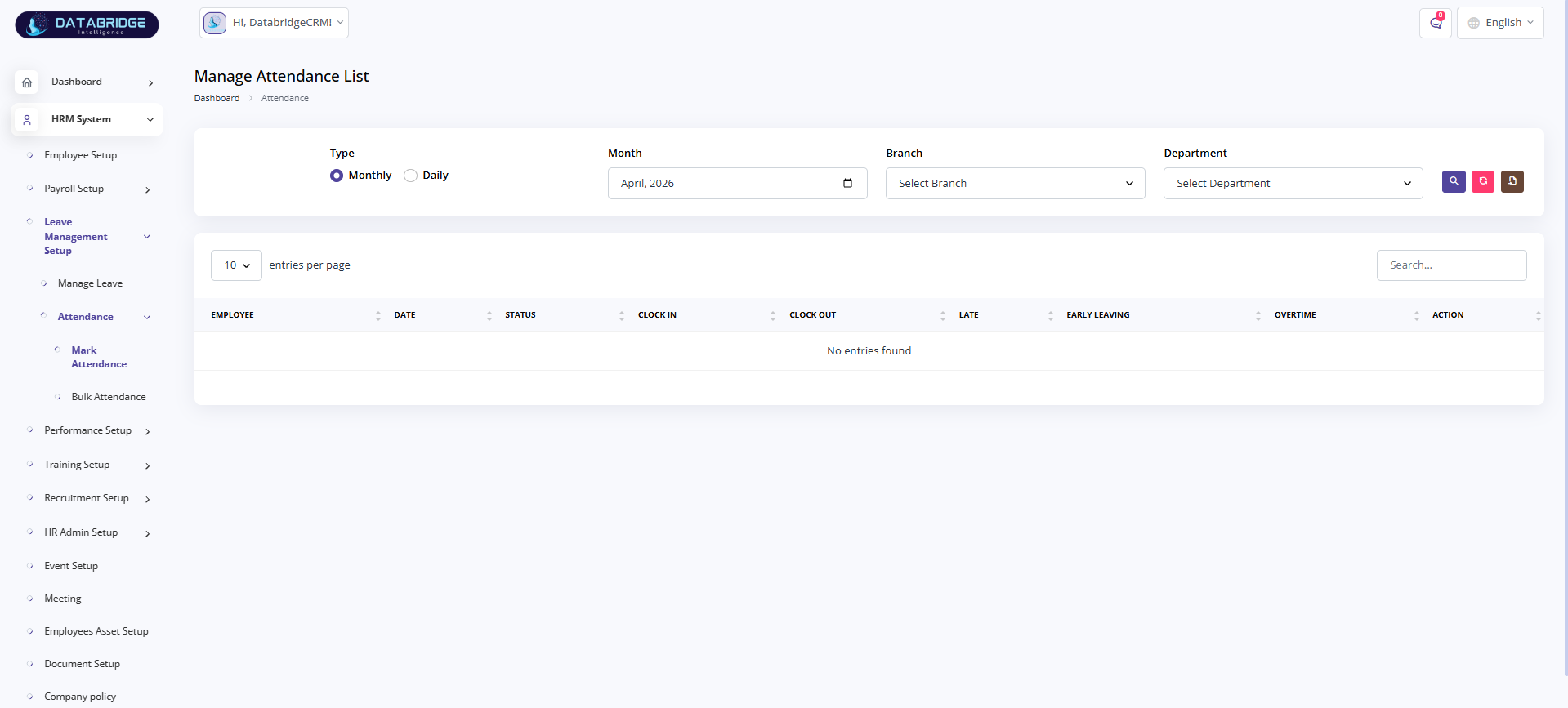The width and height of the screenshot is (1568, 708).
Task: Open the Hi, DatabridgeCRM! user dropdown
Action: tap(275, 23)
